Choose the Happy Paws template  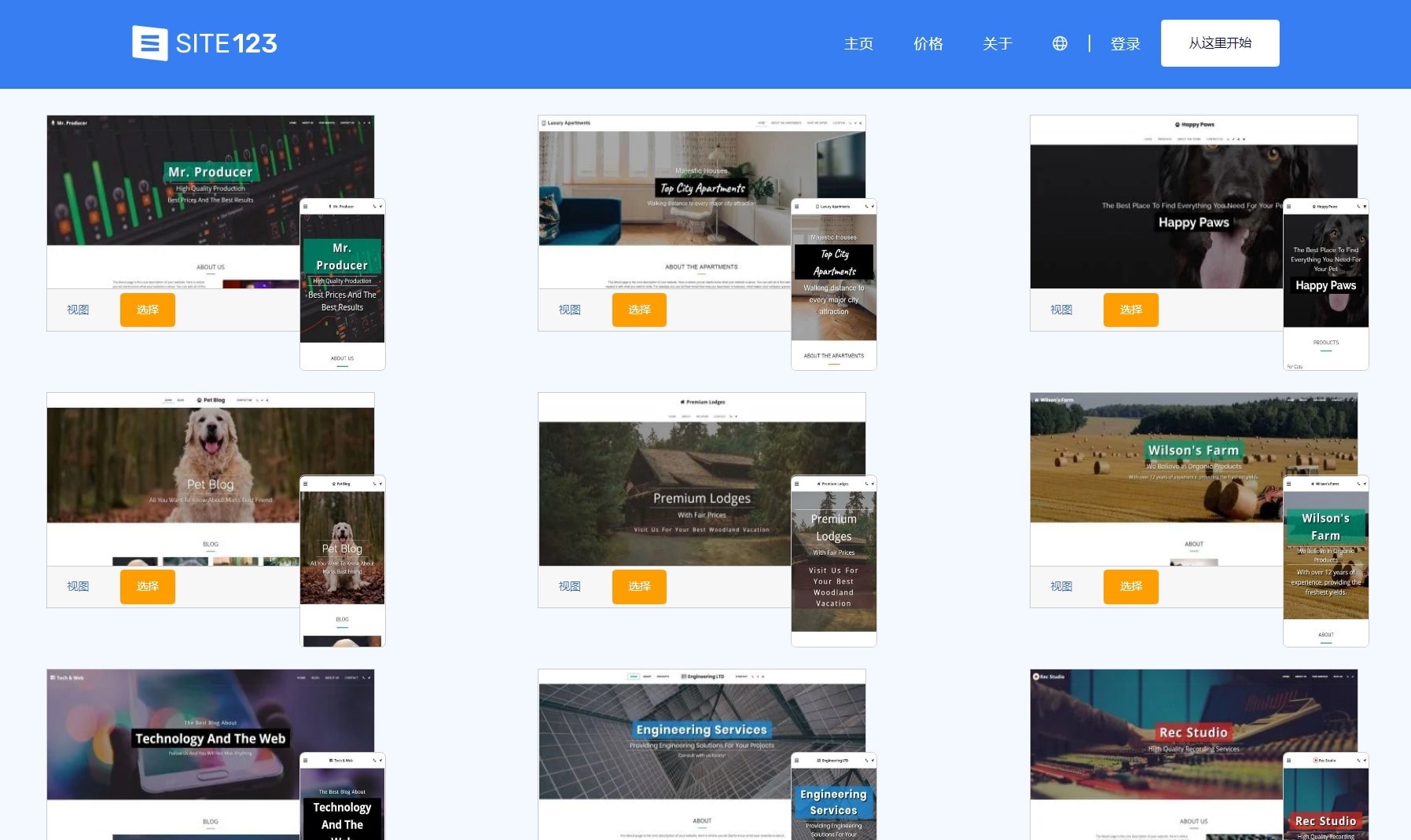[1130, 310]
